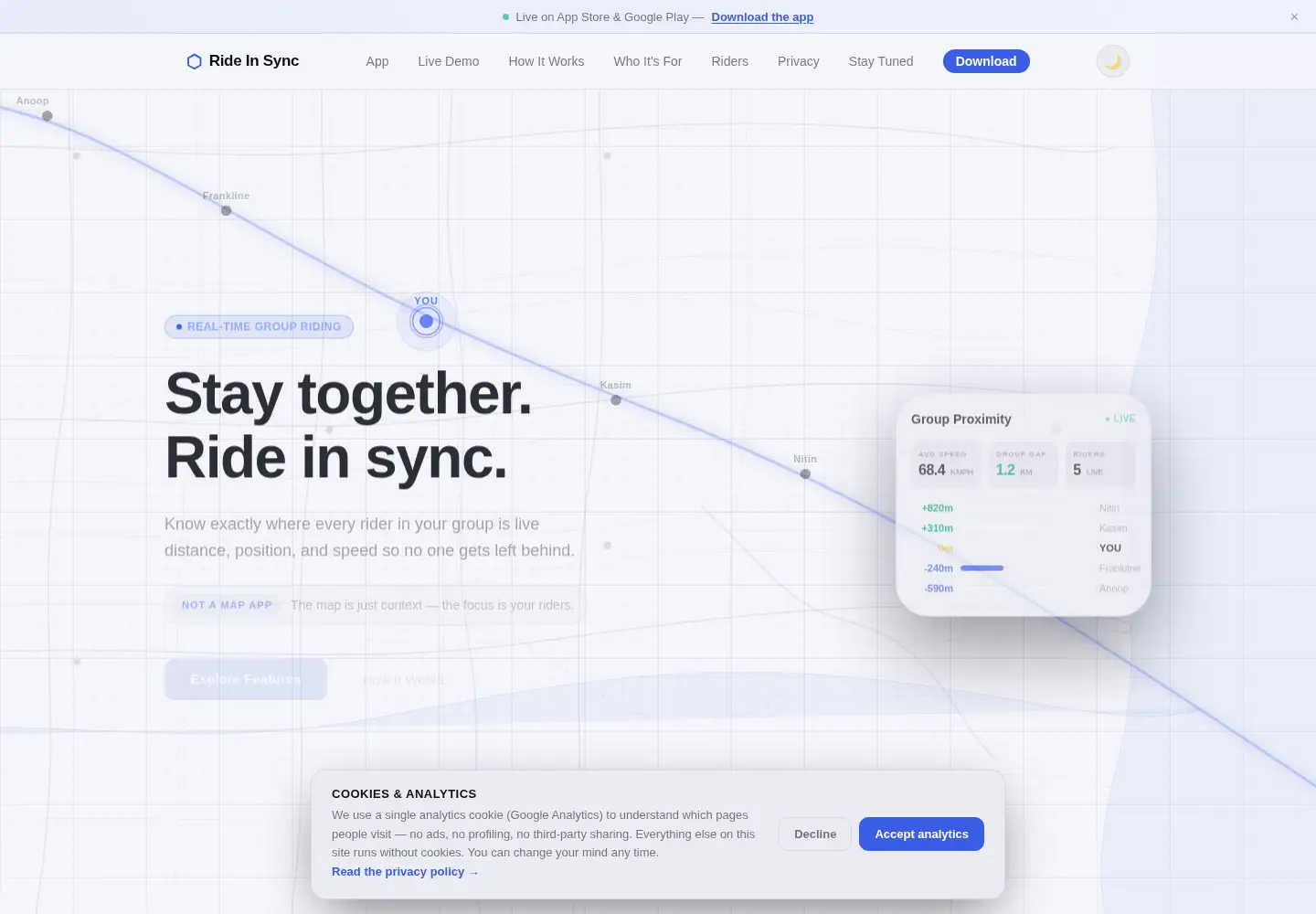Viewport: 1316px width, 914px height.
Task: Click the -590m distance row value
Action: 939,589
